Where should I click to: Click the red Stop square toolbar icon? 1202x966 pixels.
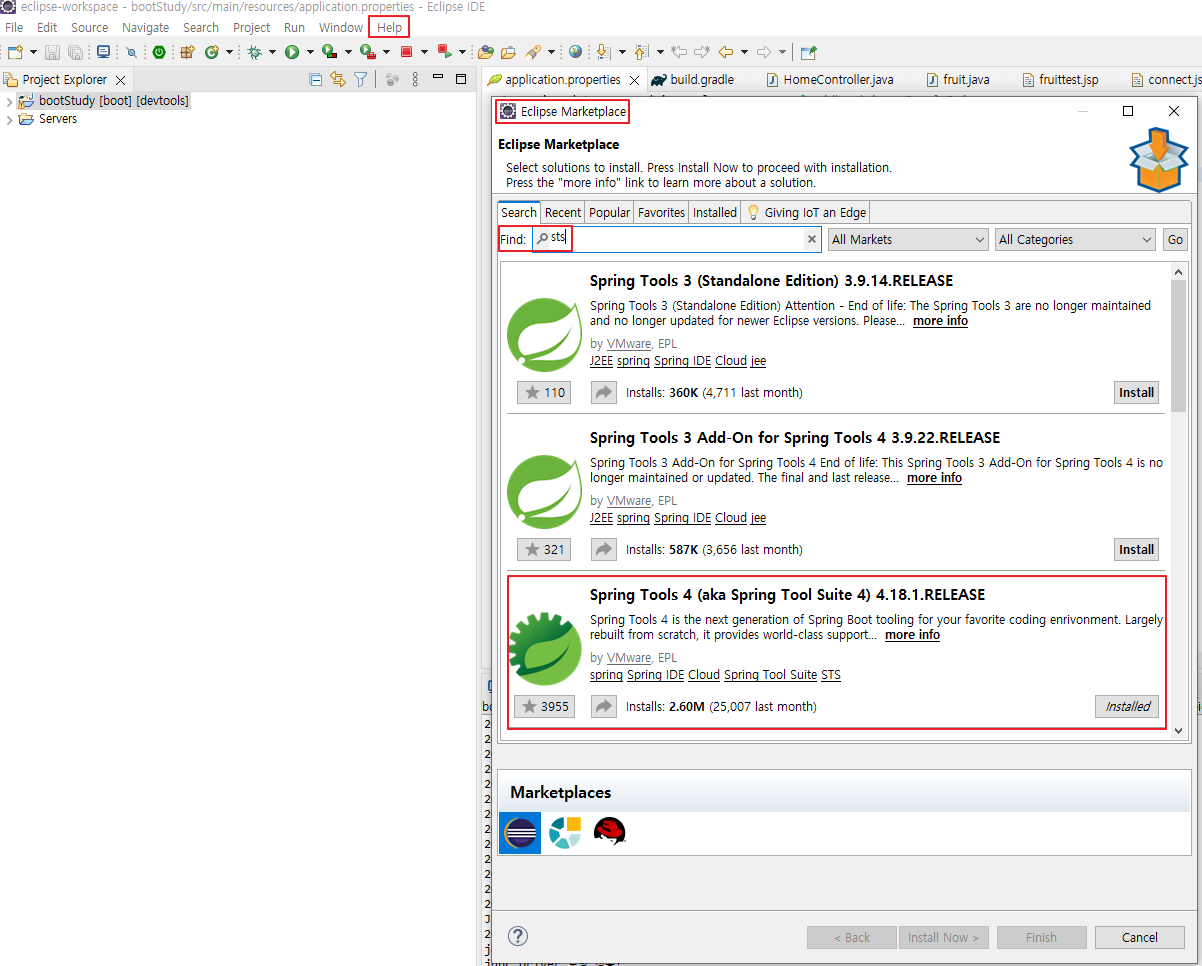[x=406, y=52]
